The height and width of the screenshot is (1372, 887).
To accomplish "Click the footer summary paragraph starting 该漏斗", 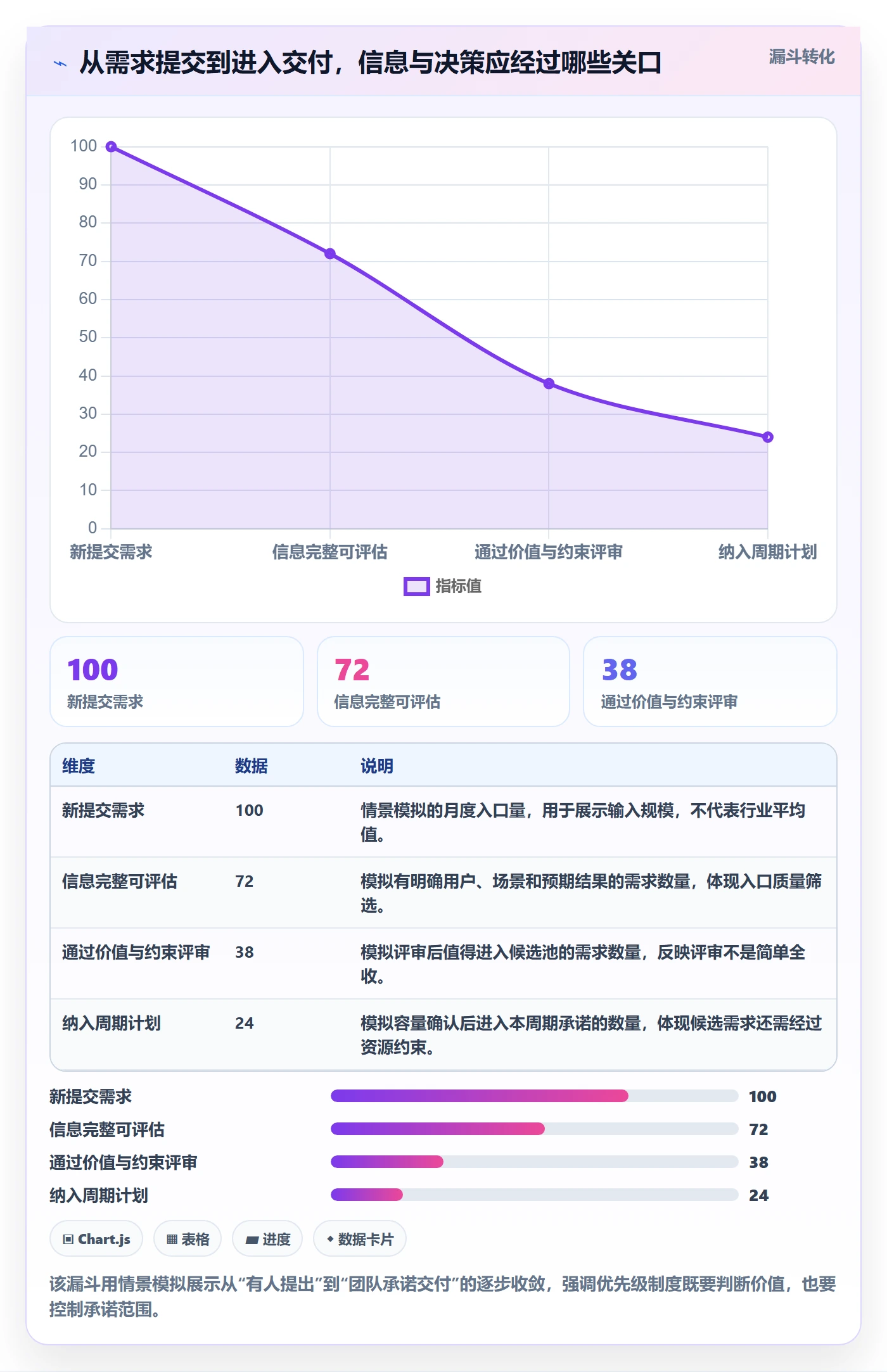I will click(x=443, y=1297).
